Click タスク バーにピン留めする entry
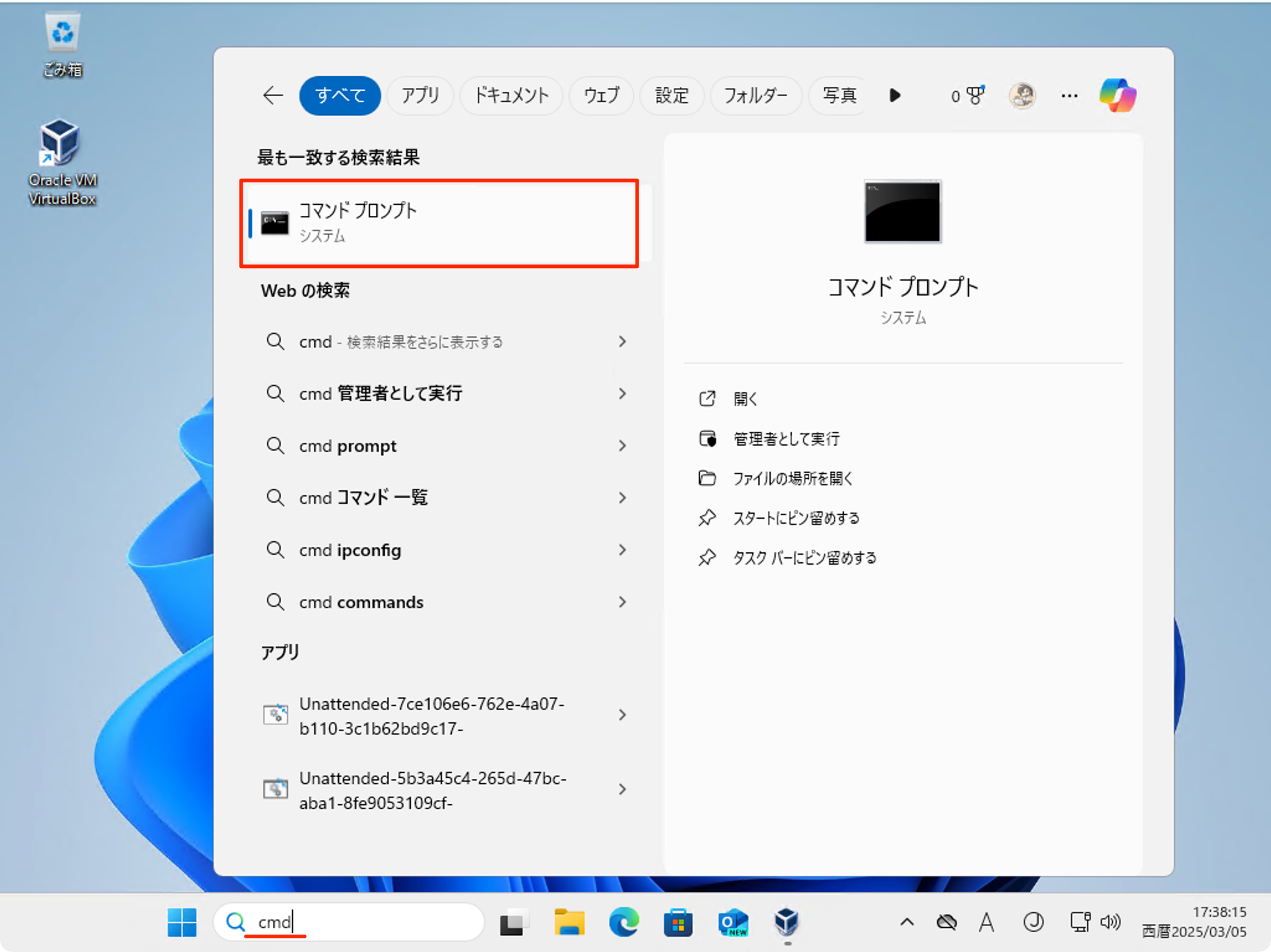The width and height of the screenshot is (1271, 952). pos(804,558)
